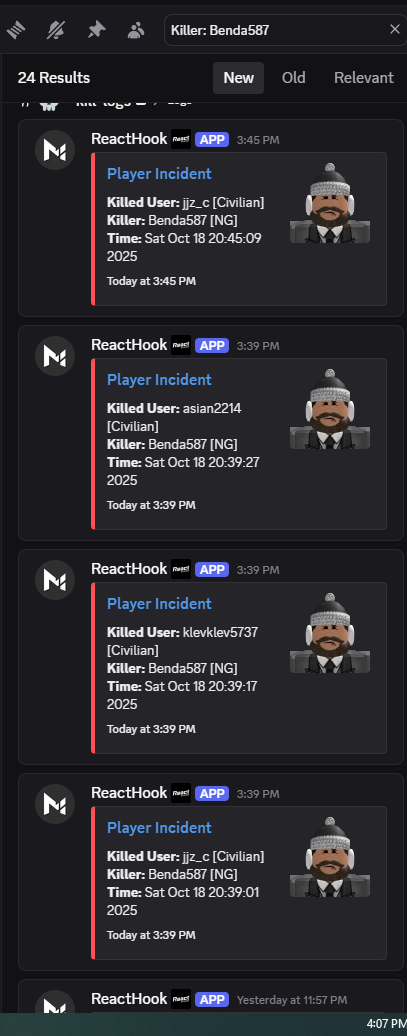Edit the search field 'Killer: Benda587'
The image size is (407, 1036).
click(274, 30)
